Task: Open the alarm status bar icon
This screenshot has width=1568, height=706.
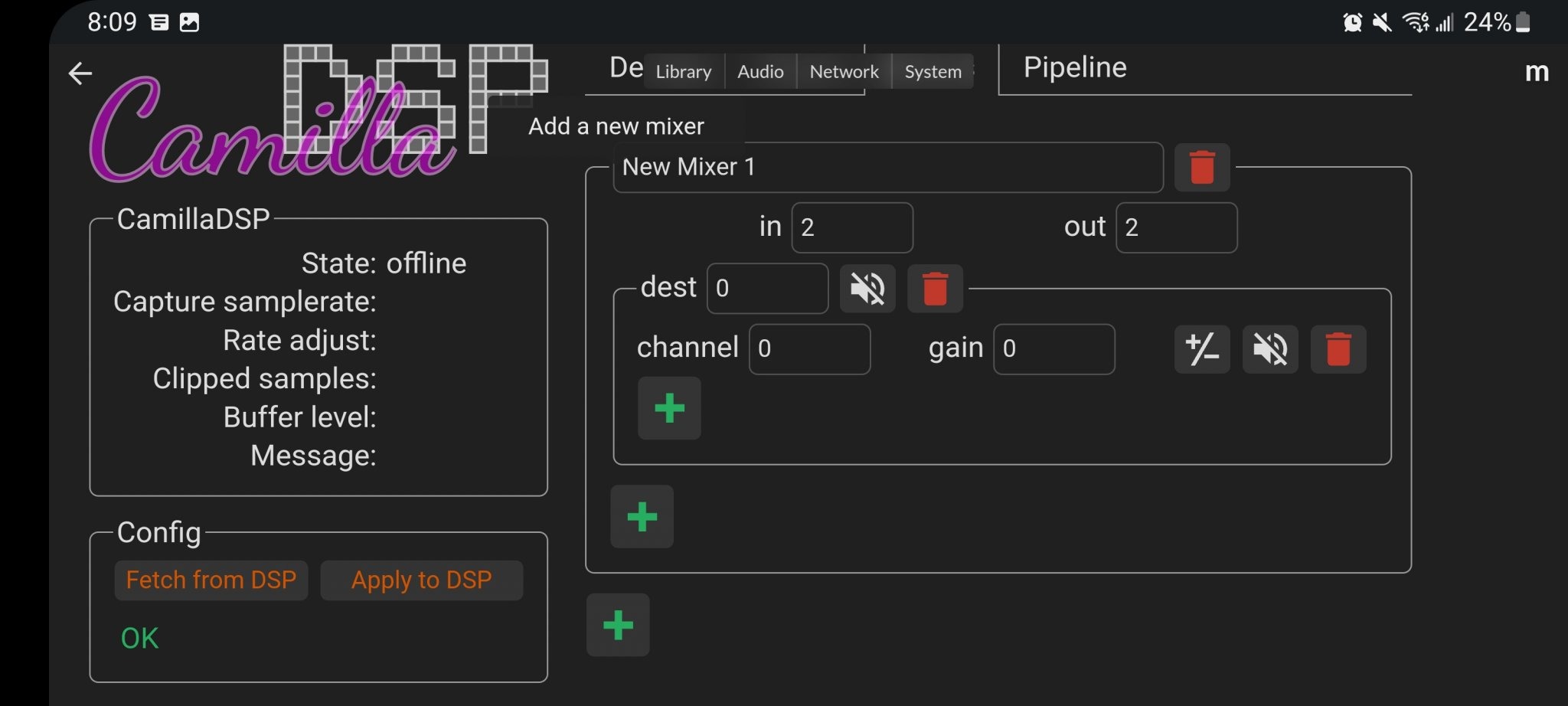Action: (x=1353, y=22)
